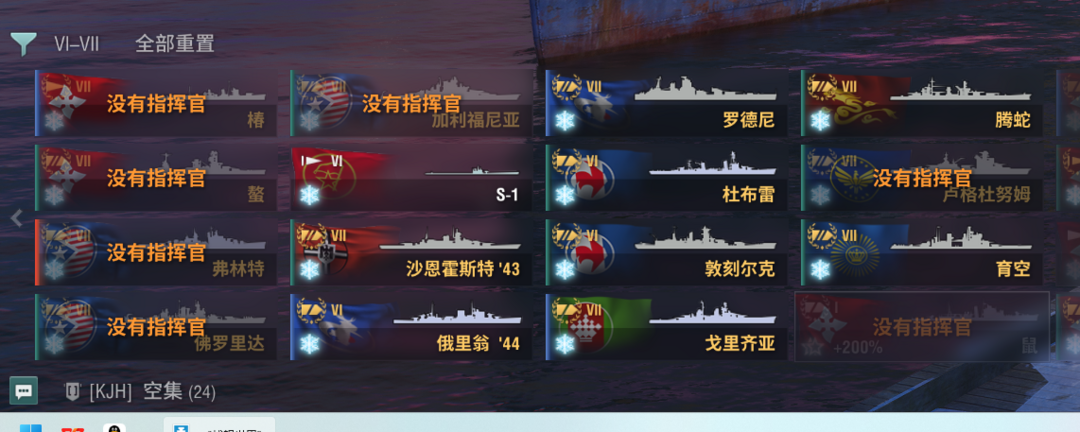1080x432 pixels.
Task: Select the 戈里齐亚 ship card
Action: 666,327
